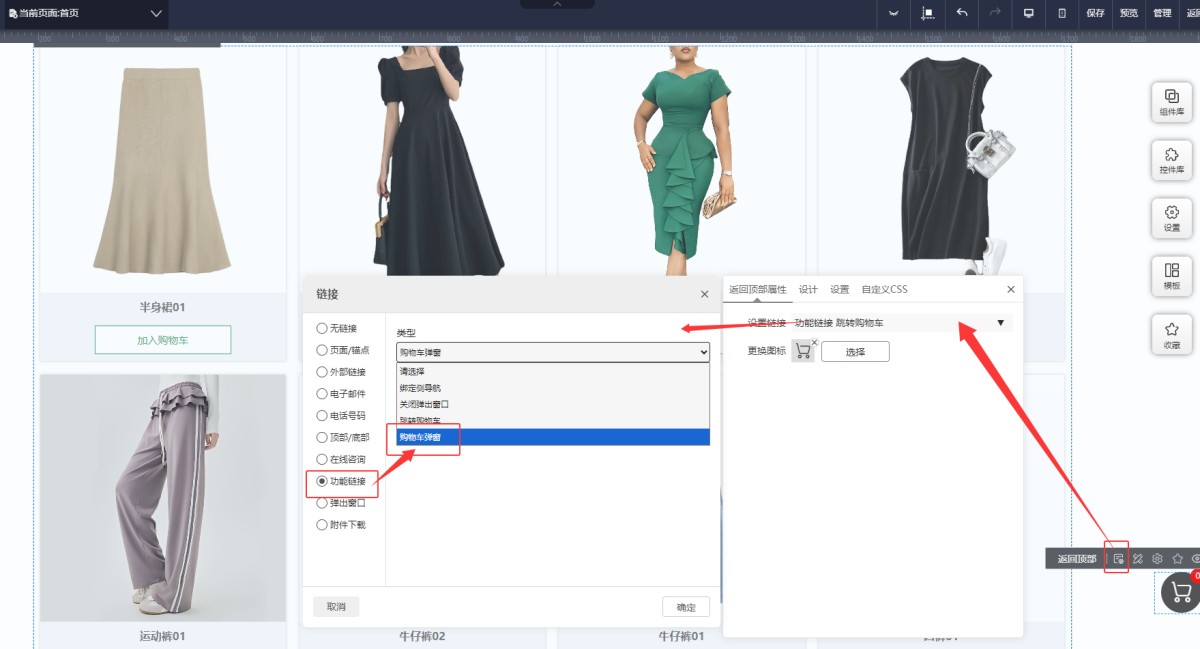The width and height of the screenshot is (1200, 649).
Task: Click the 加入购物车 button under 半身裙01
Action: point(163,340)
